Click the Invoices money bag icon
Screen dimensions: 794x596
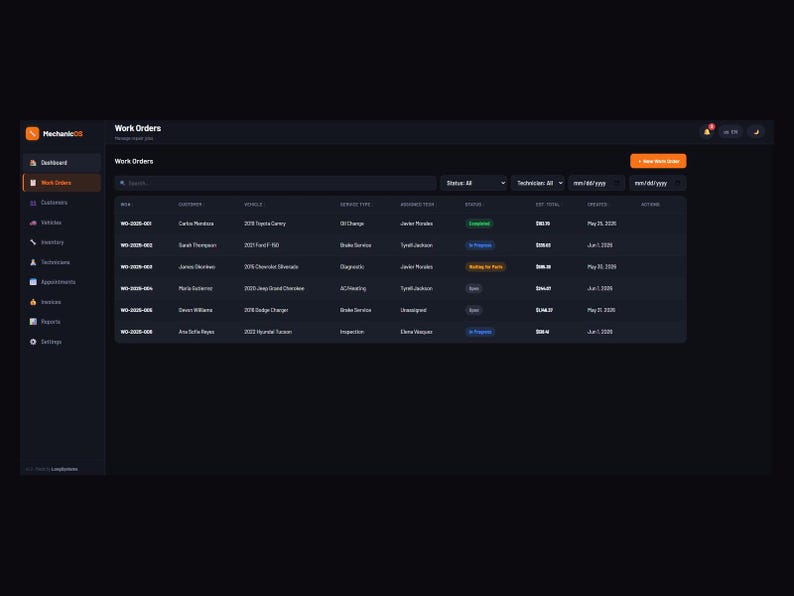pyautogui.click(x=33, y=302)
